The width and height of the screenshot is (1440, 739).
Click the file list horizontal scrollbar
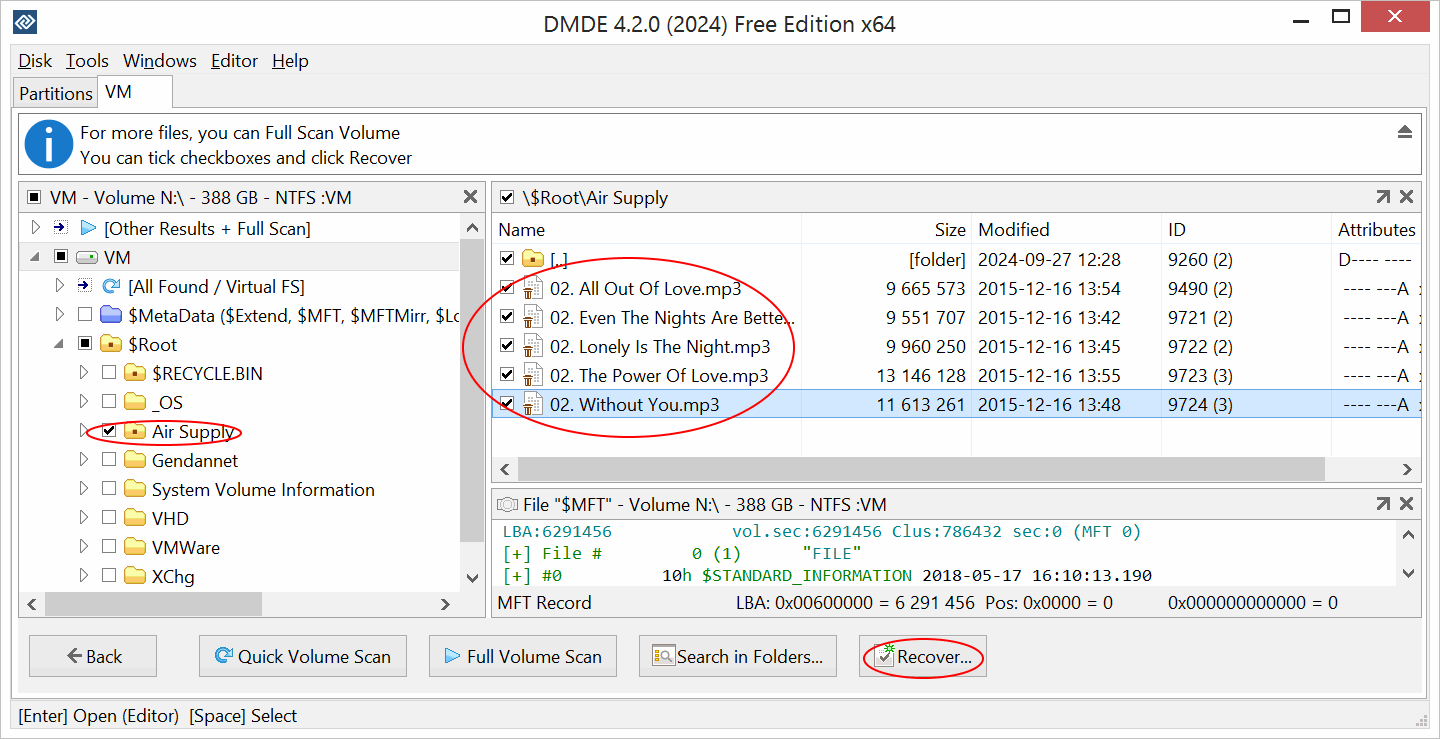pyautogui.click(x=921, y=468)
